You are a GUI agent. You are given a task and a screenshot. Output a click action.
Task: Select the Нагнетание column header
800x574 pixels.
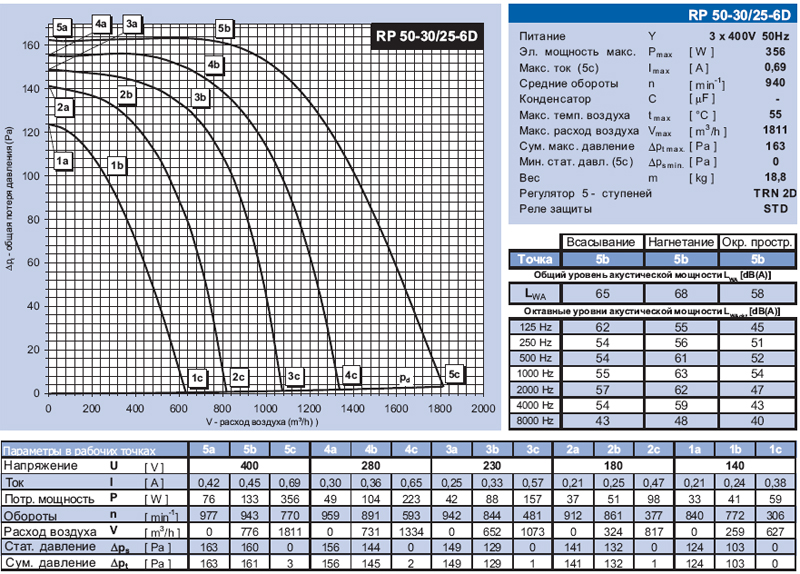click(x=679, y=241)
